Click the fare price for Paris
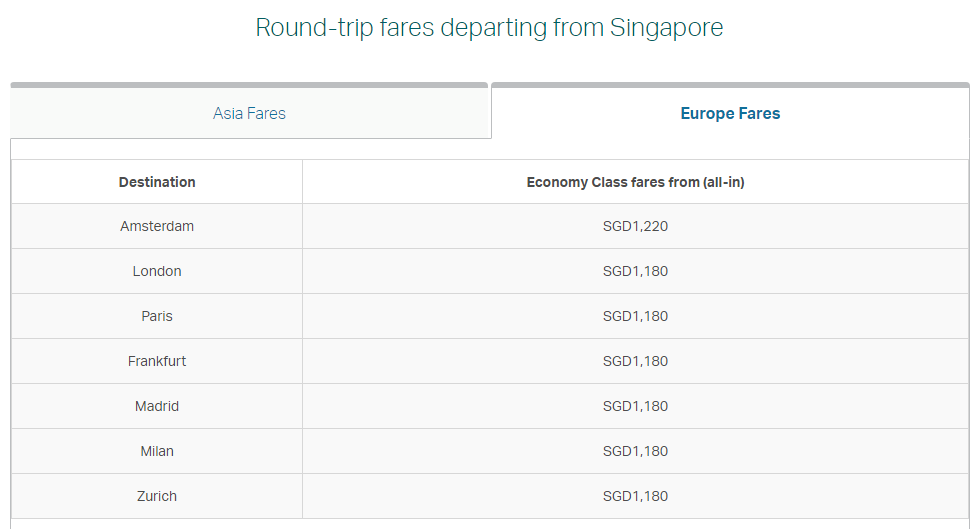 pyautogui.click(x=635, y=316)
